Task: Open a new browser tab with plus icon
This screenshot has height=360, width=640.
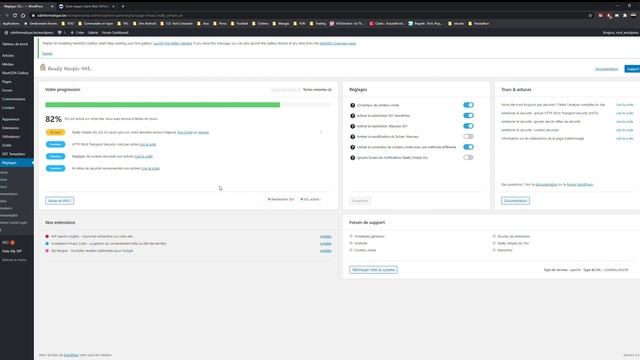Action: pyautogui.click(x=123, y=6)
